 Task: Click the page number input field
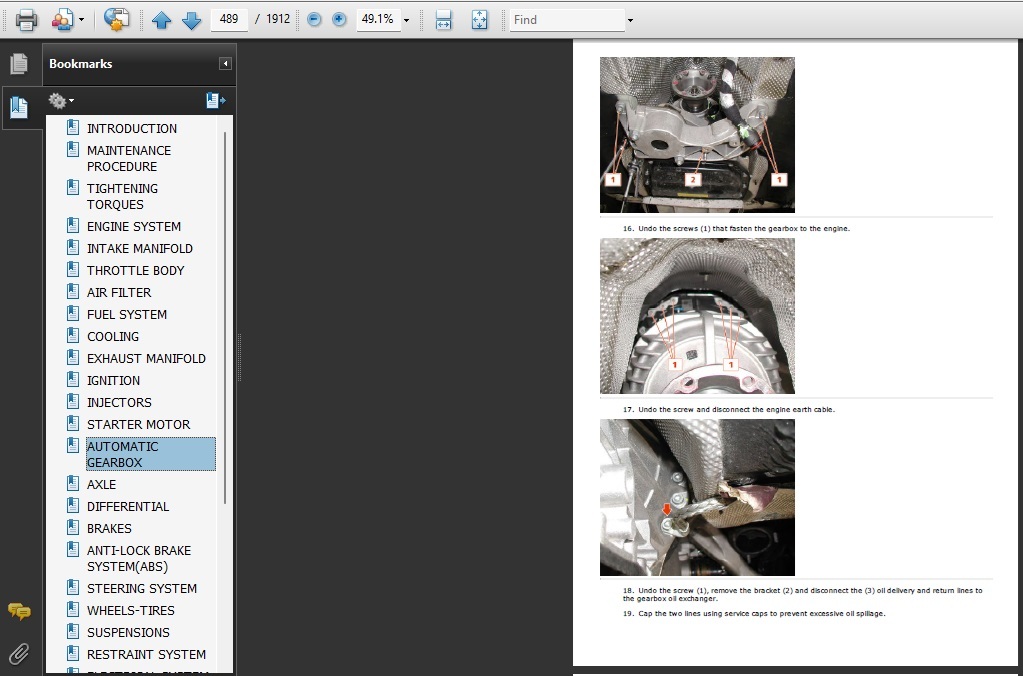(229, 19)
